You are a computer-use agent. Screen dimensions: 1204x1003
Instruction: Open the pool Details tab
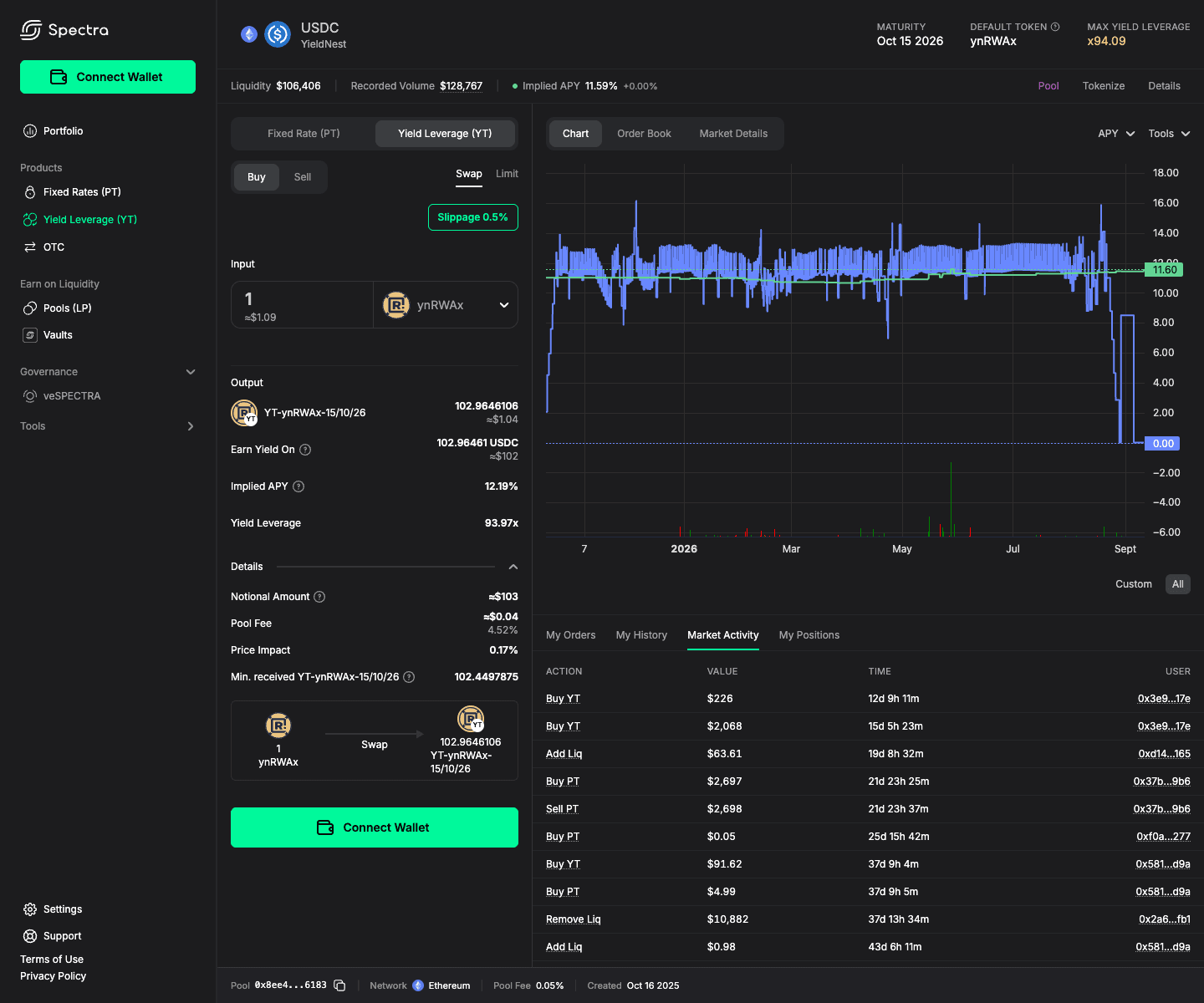point(1164,86)
